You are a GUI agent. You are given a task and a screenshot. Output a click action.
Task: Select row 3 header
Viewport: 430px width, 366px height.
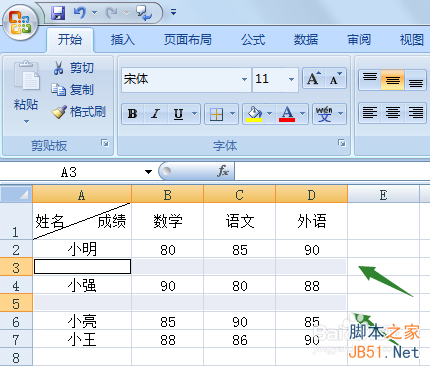point(16,267)
